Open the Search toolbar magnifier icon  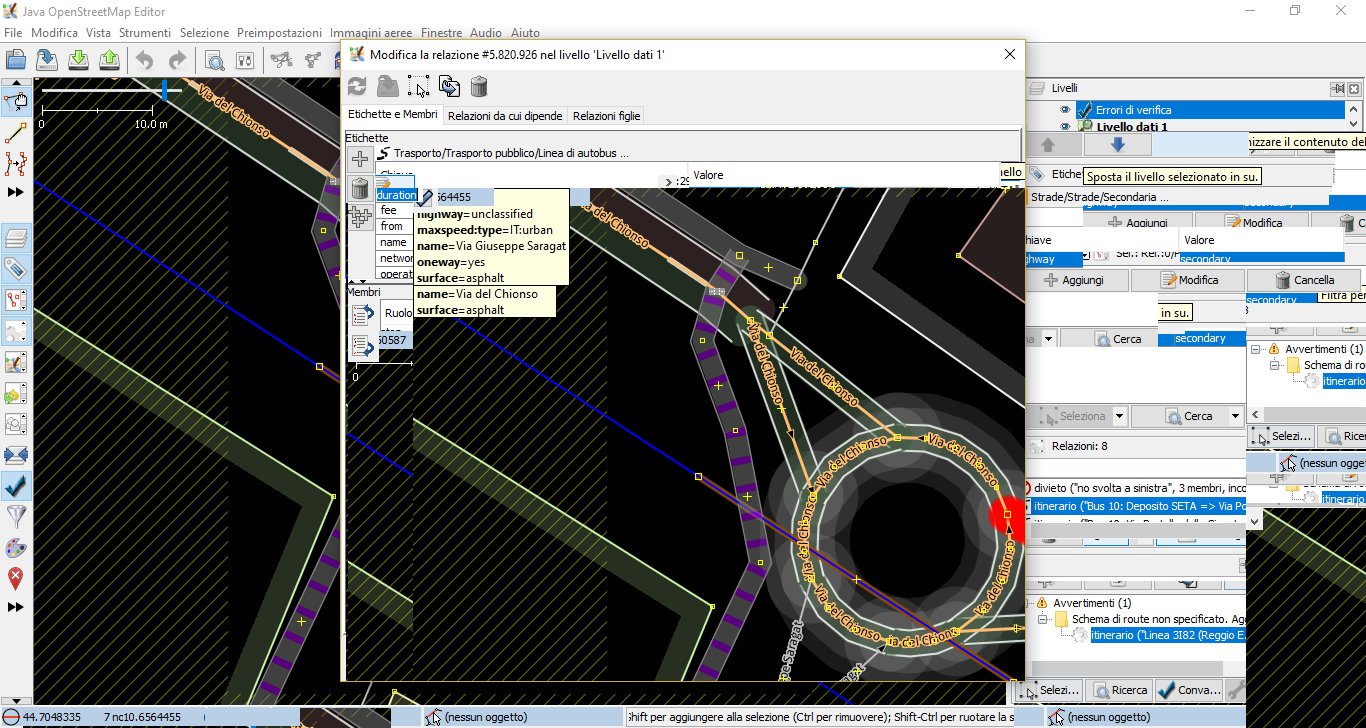coord(215,60)
